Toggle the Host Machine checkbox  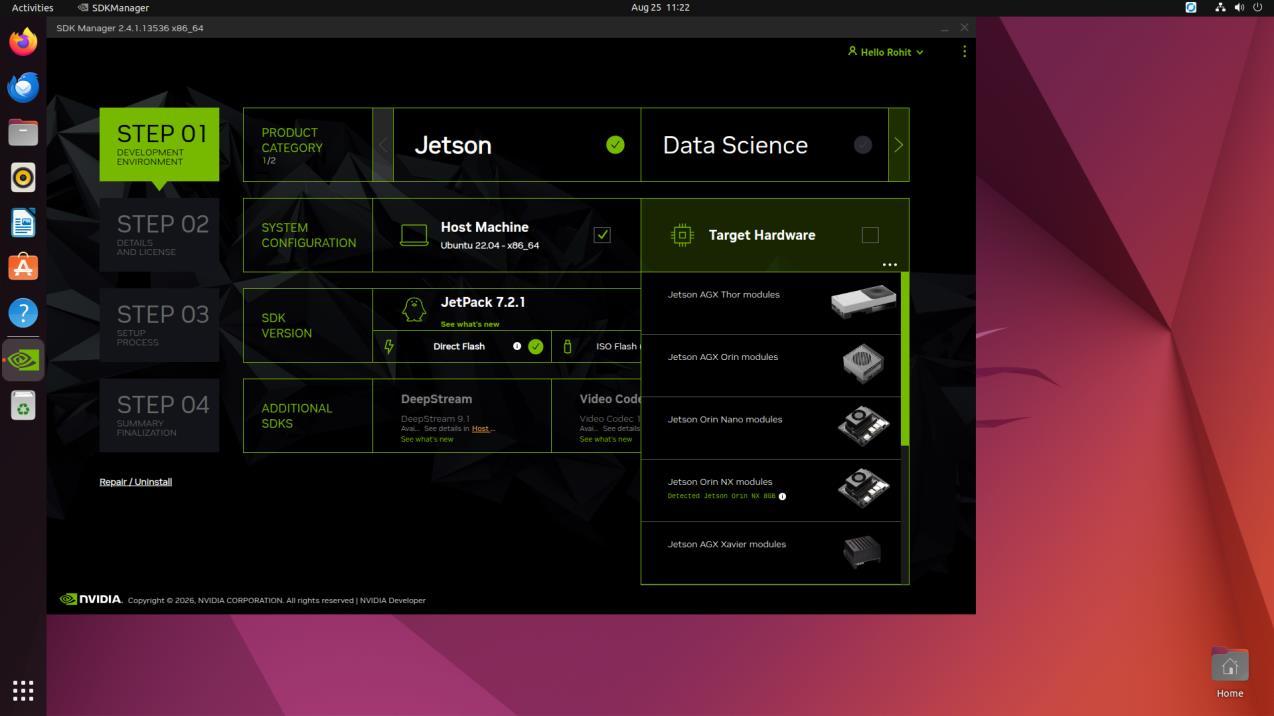602,235
